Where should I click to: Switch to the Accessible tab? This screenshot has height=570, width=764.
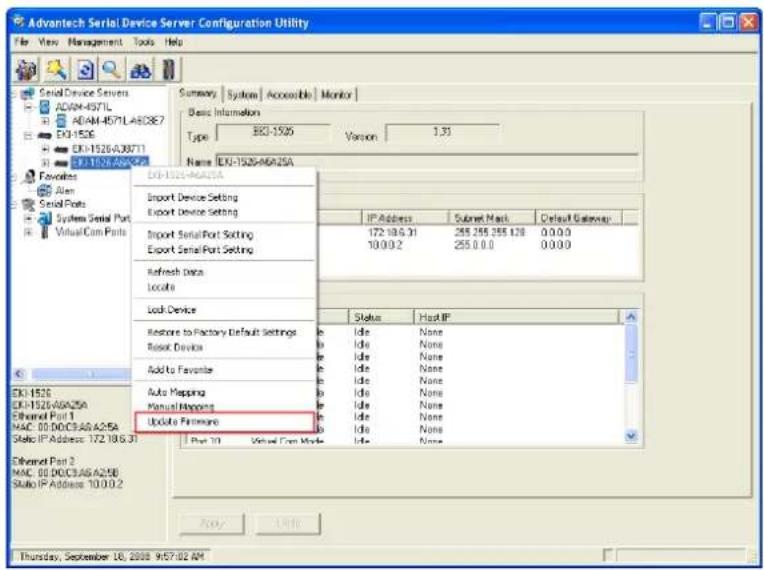point(289,95)
